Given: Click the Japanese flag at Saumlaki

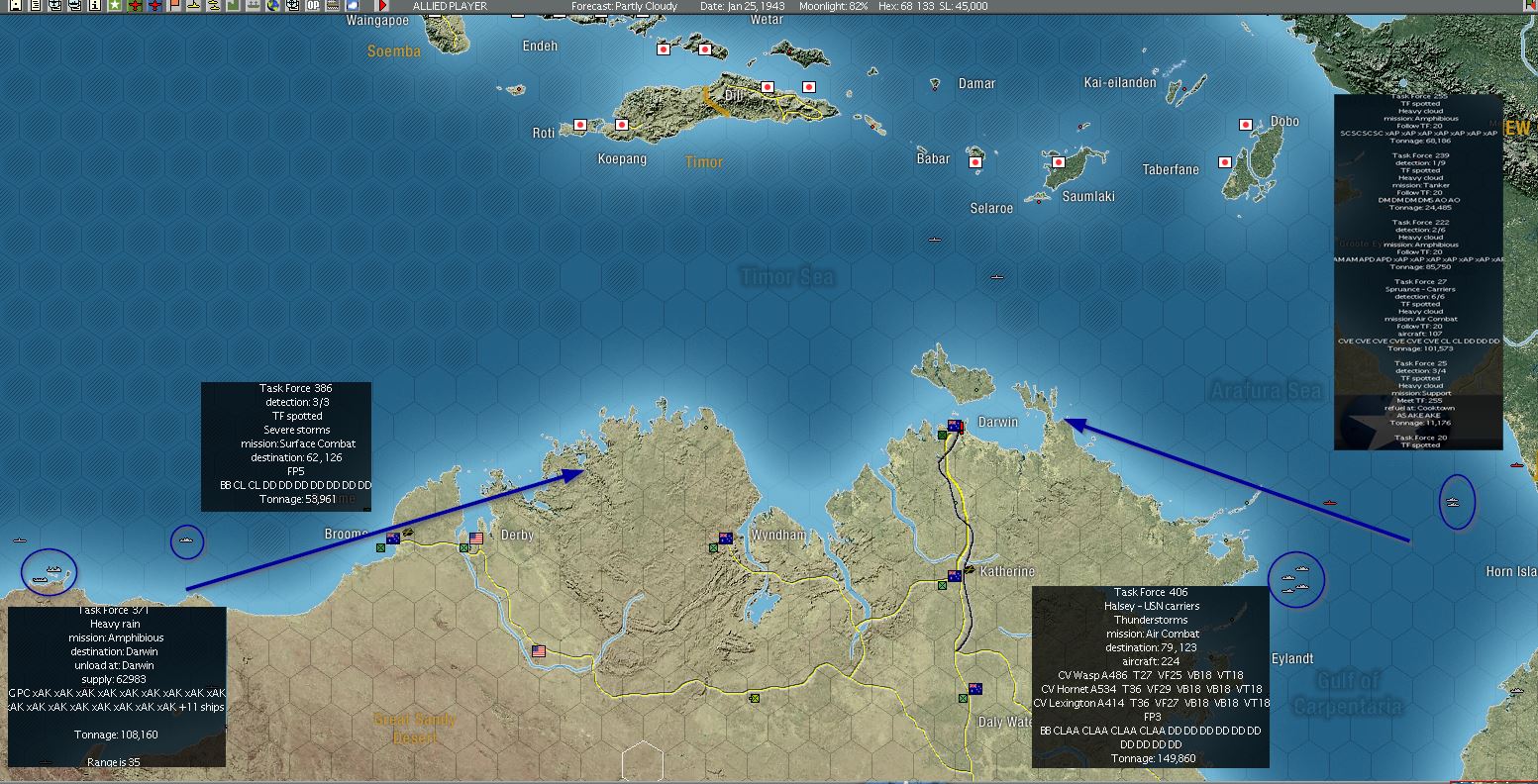Looking at the screenshot, I should 1059,162.
